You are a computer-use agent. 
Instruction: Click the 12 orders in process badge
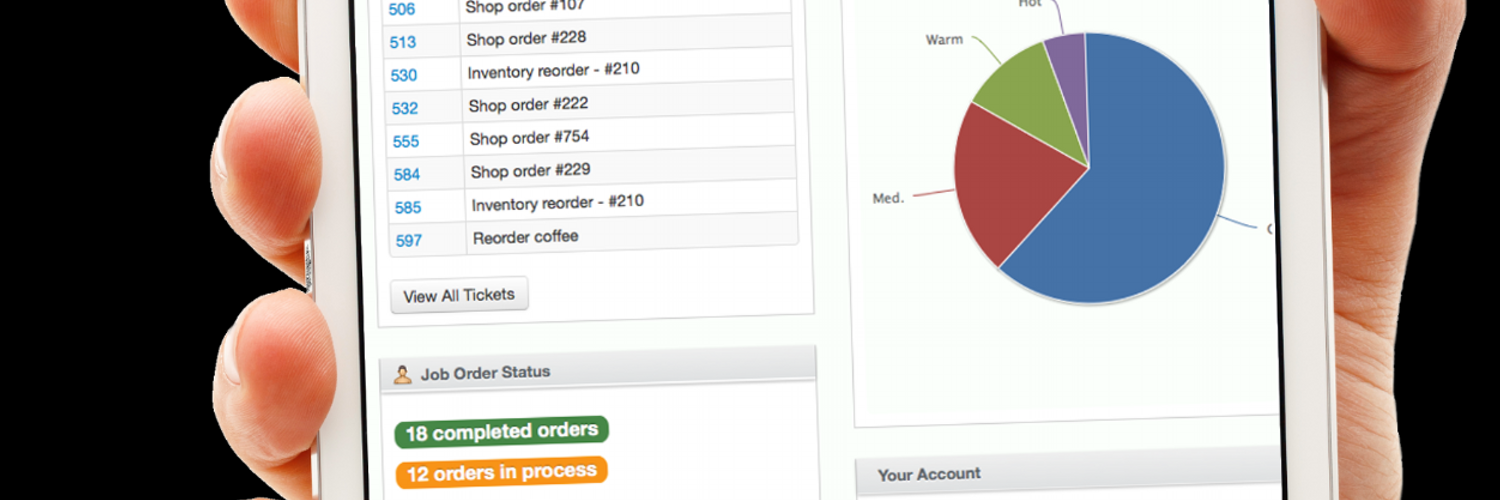click(501, 472)
